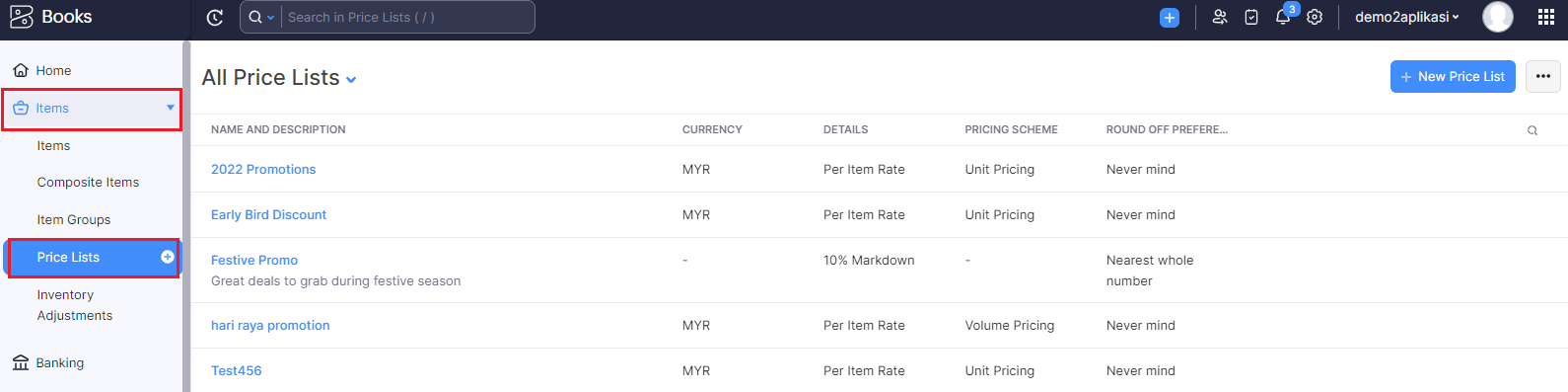The image size is (1568, 392).
Task: Open the notifications bell icon
Action: pyautogui.click(x=1282, y=17)
